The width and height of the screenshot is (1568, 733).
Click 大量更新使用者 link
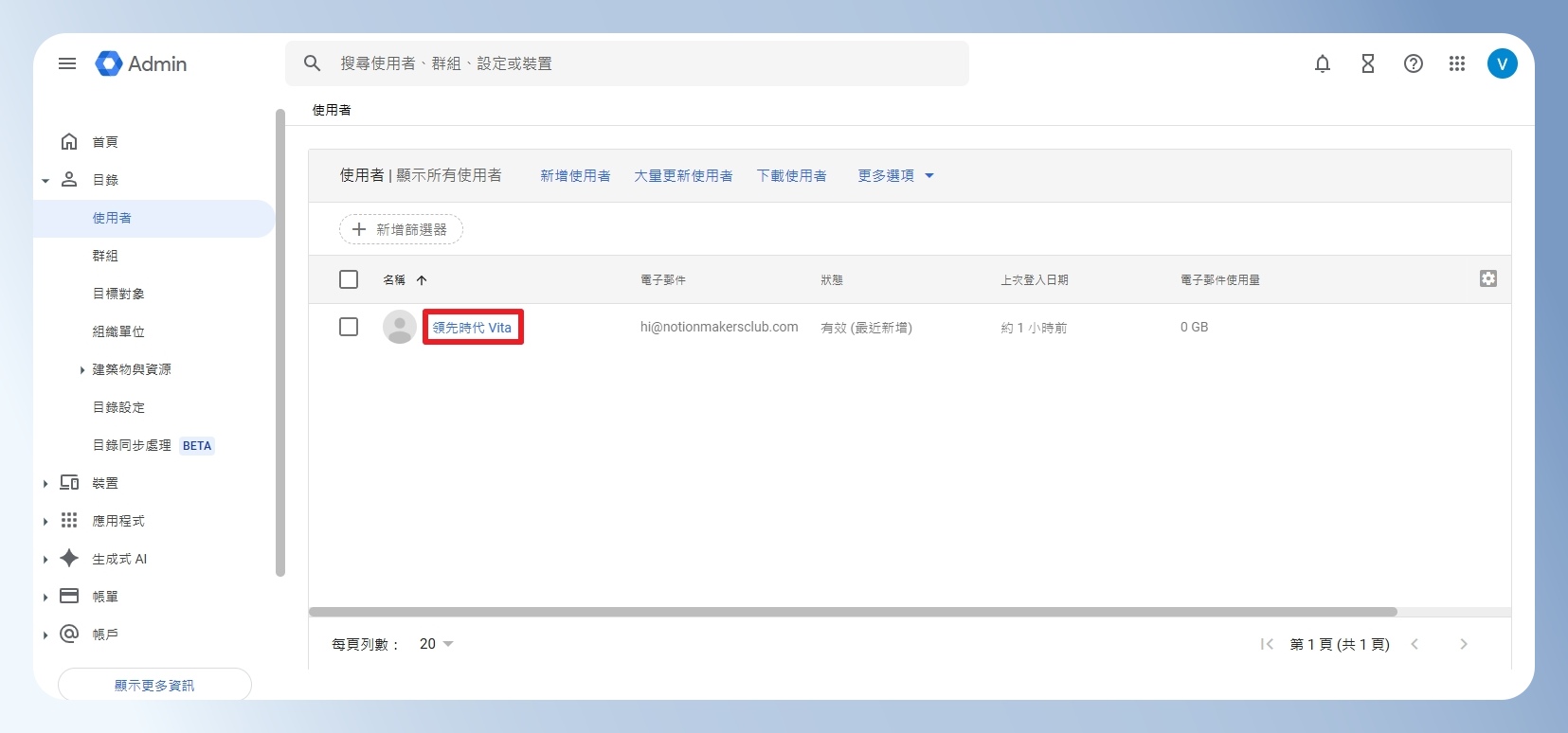[683, 175]
